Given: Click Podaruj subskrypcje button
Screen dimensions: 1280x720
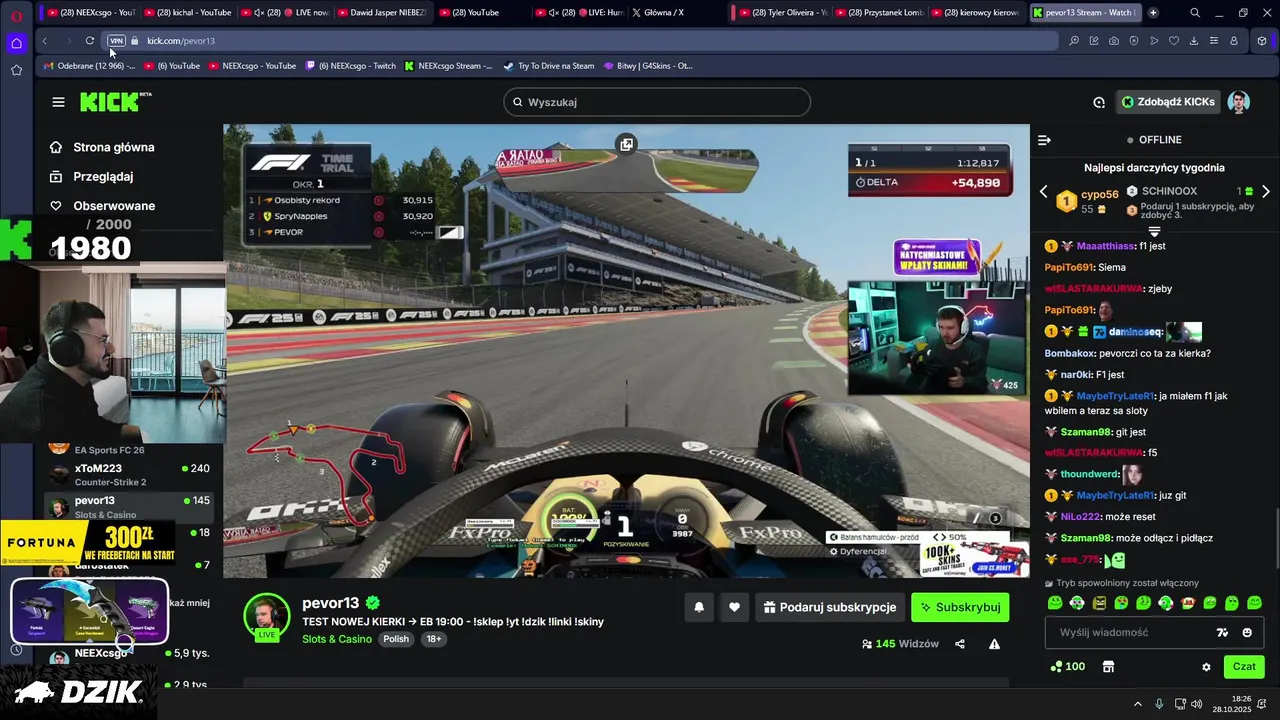Looking at the screenshot, I should click(x=830, y=607).
